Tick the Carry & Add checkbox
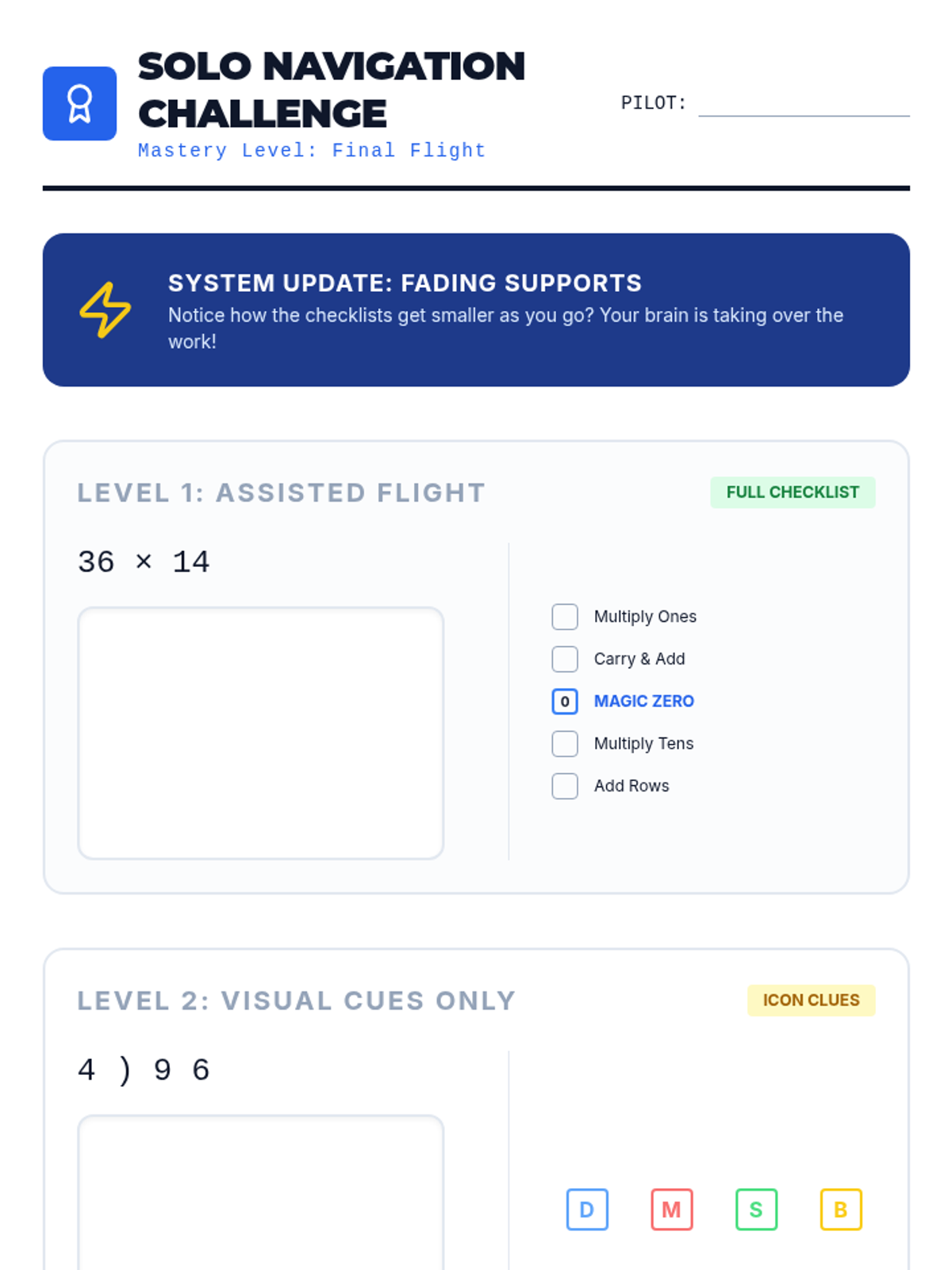Image resolution: width=952 pixels, height=1270 pixels. pyautogui.click(x=565, y=659)
